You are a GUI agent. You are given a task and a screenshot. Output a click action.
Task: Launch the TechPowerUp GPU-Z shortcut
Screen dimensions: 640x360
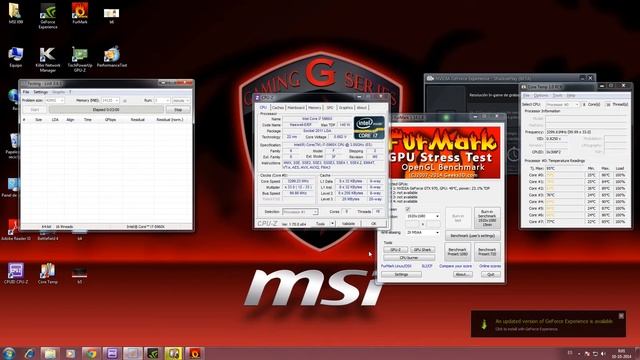point(80,60)
